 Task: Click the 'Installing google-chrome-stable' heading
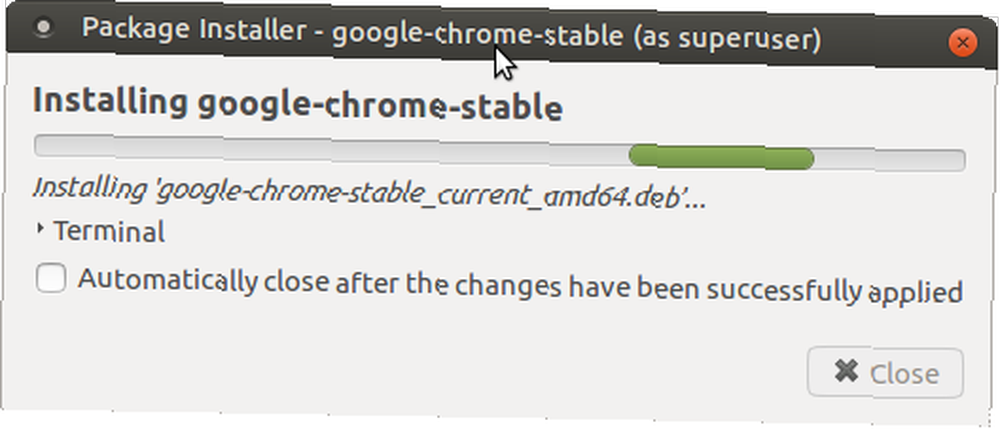pos(297,105)
